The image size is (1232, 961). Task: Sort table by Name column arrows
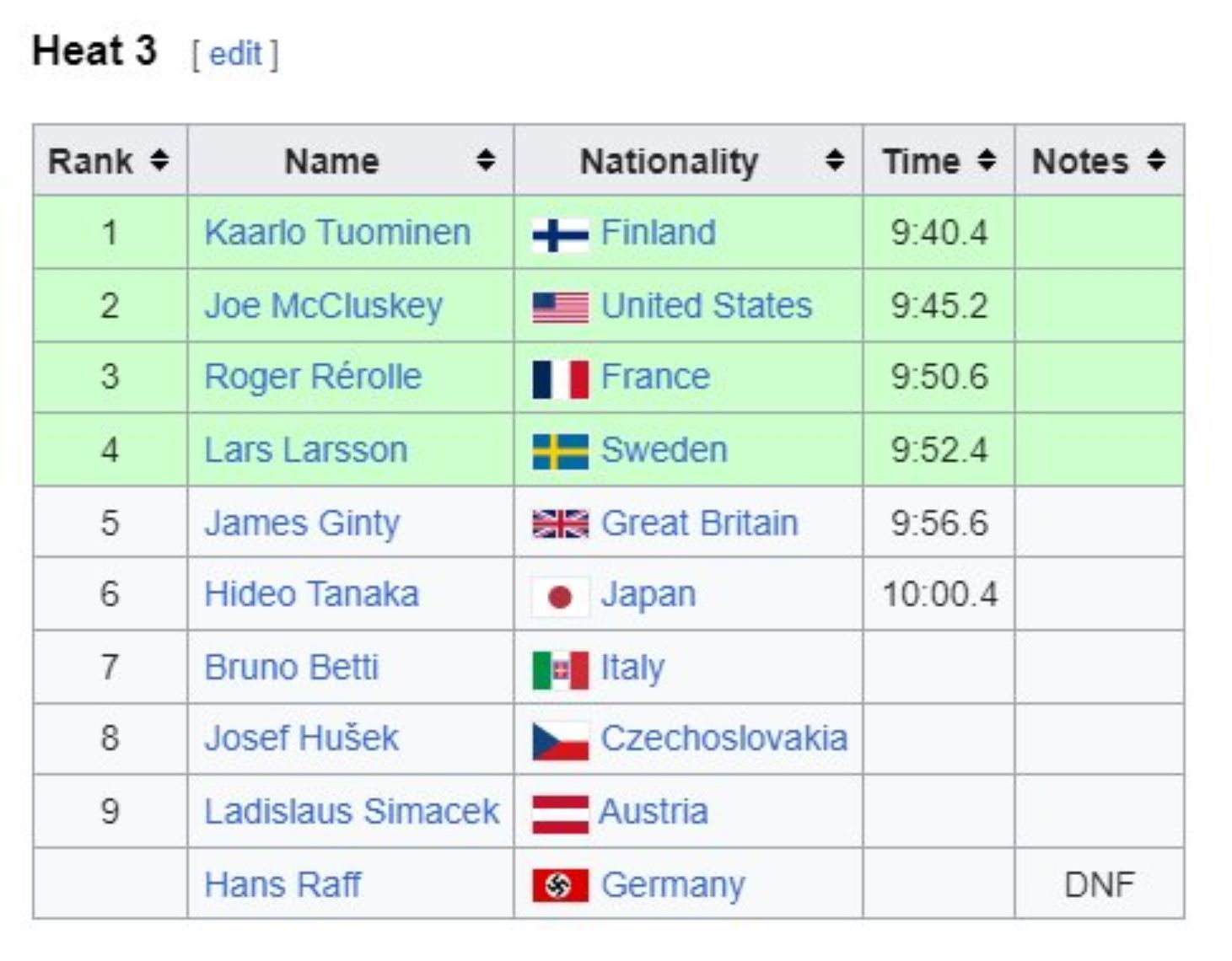[486, 160]
